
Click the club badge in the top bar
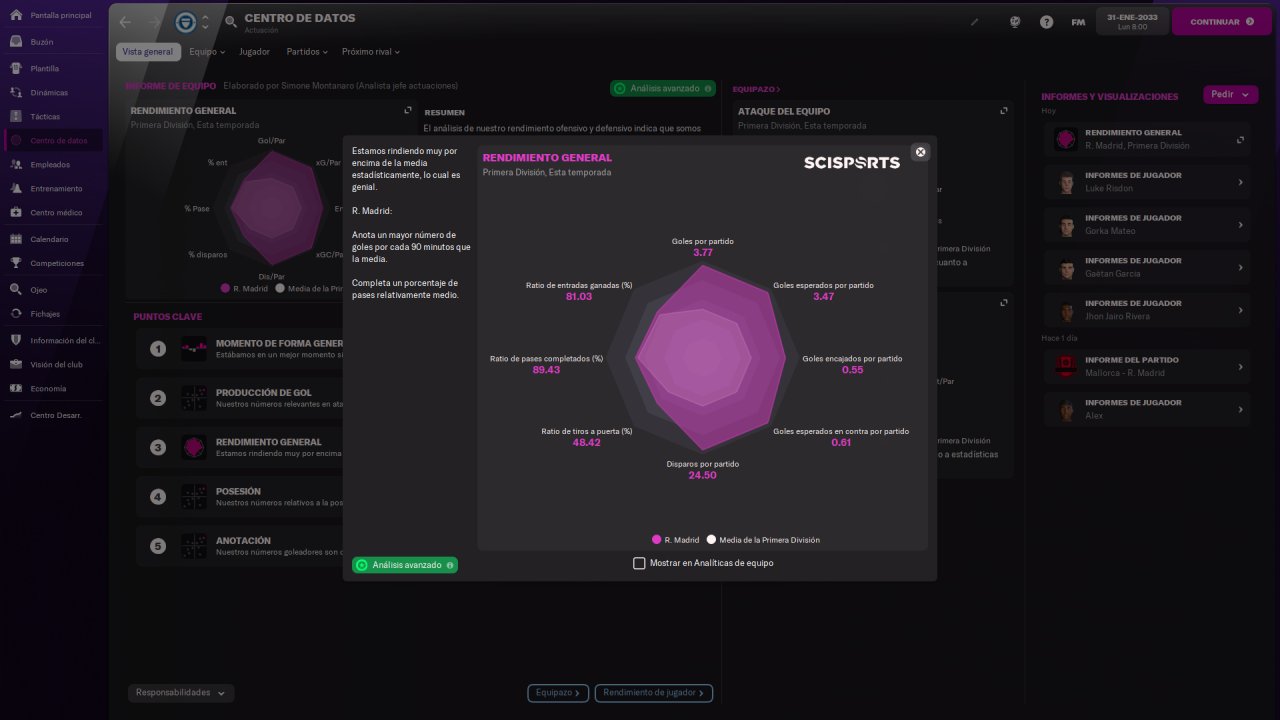click(x=186, y=22)
